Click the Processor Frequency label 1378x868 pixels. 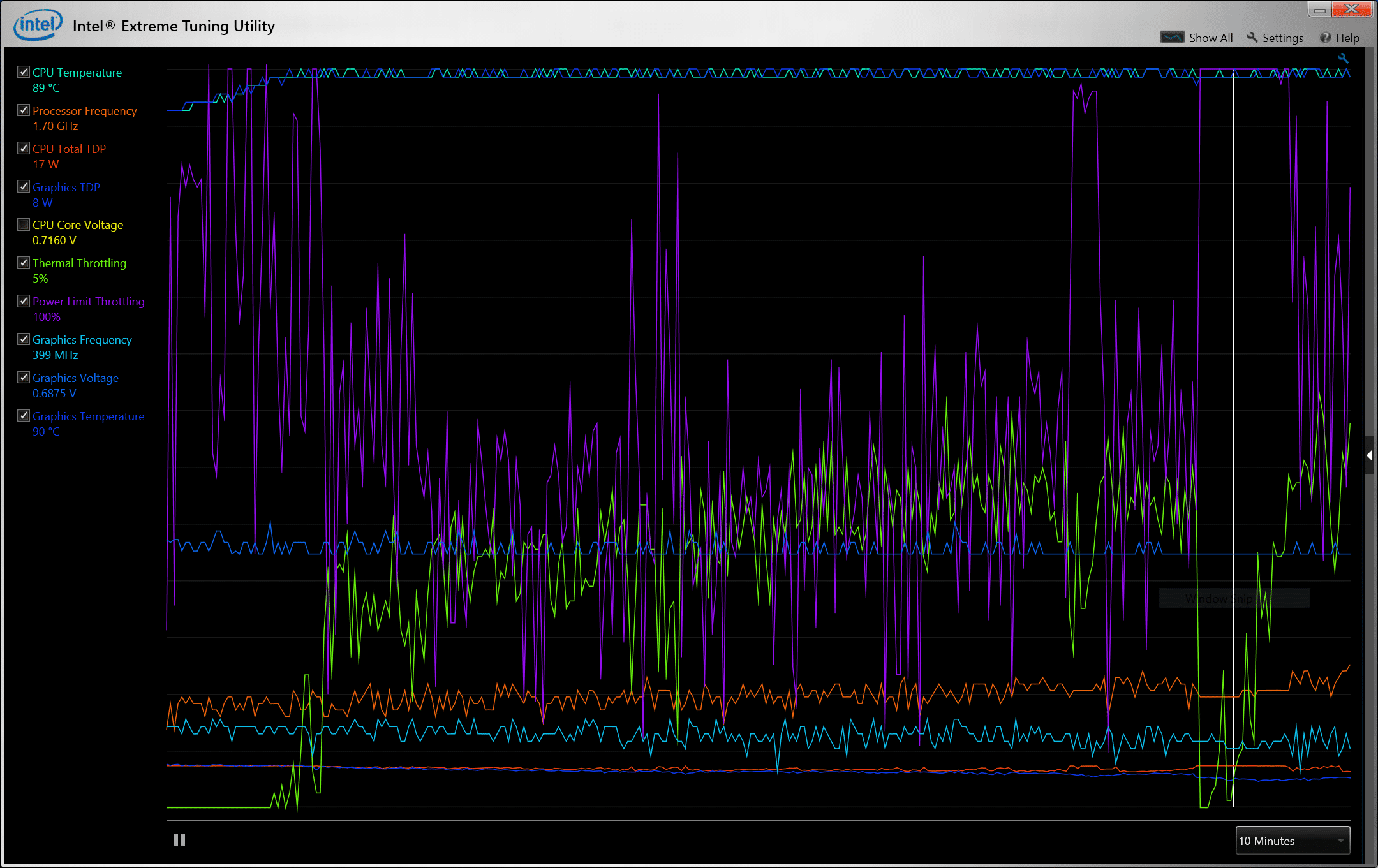[x=85, y=111]
